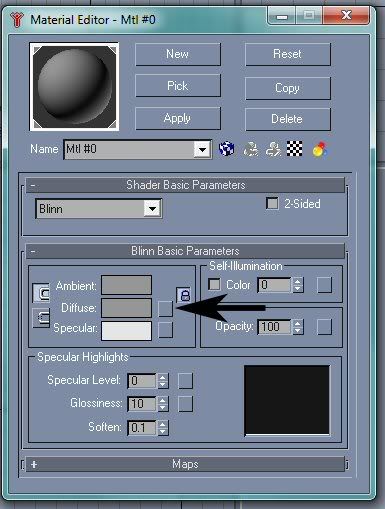Open the Diffuse color swatch
The height and width of the screenshot is (509, 385).
pos(126,308)
